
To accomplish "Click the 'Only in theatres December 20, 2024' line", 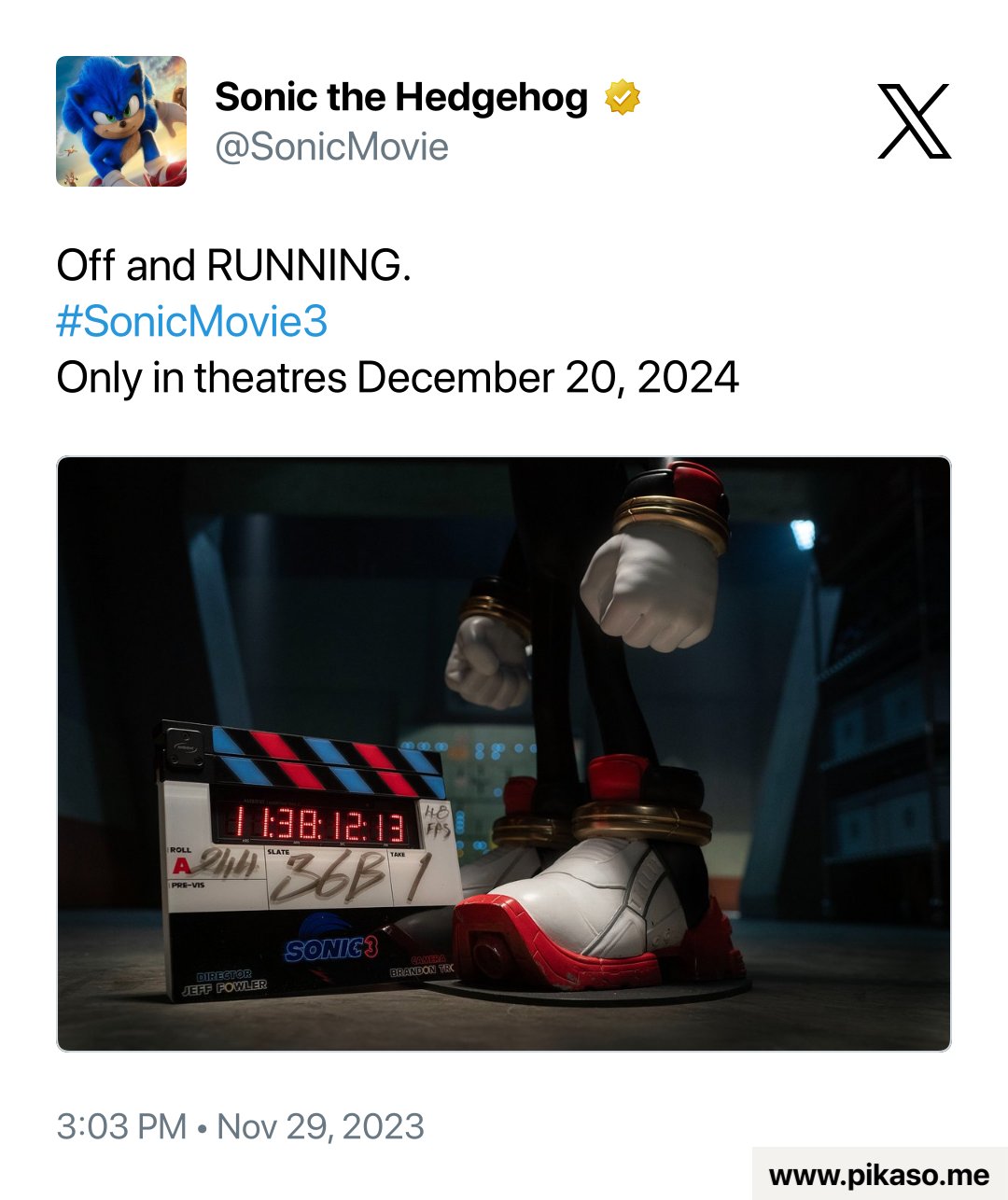I will tap(398, 378).
